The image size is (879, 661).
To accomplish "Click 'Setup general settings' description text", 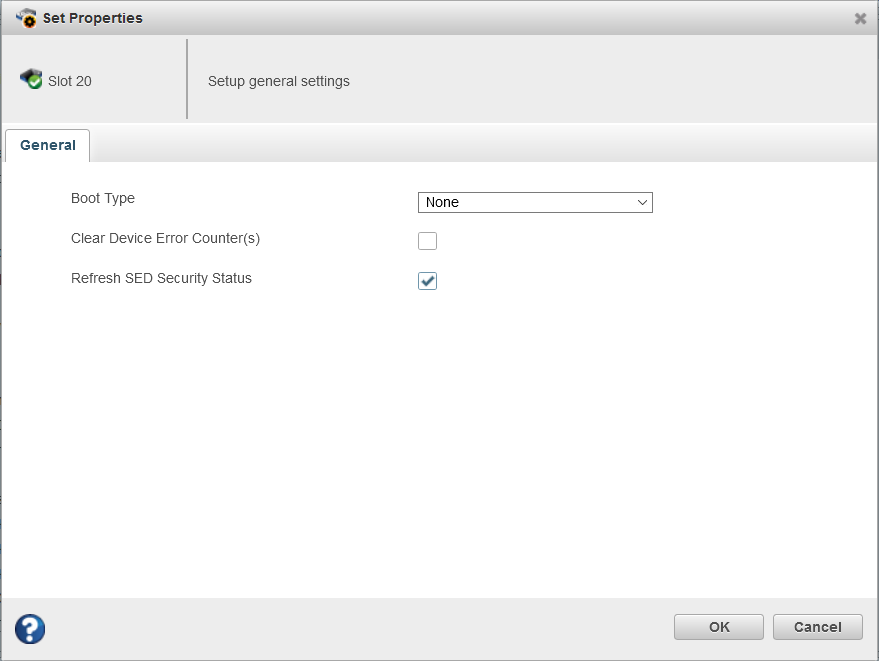I will coord(279,81).
